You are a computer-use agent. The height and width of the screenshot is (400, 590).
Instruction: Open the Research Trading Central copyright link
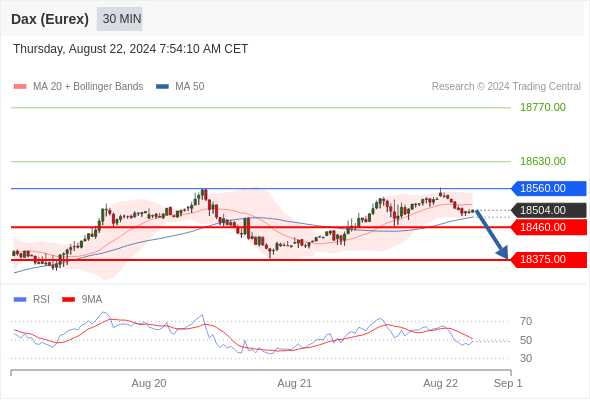click(506, 87)
